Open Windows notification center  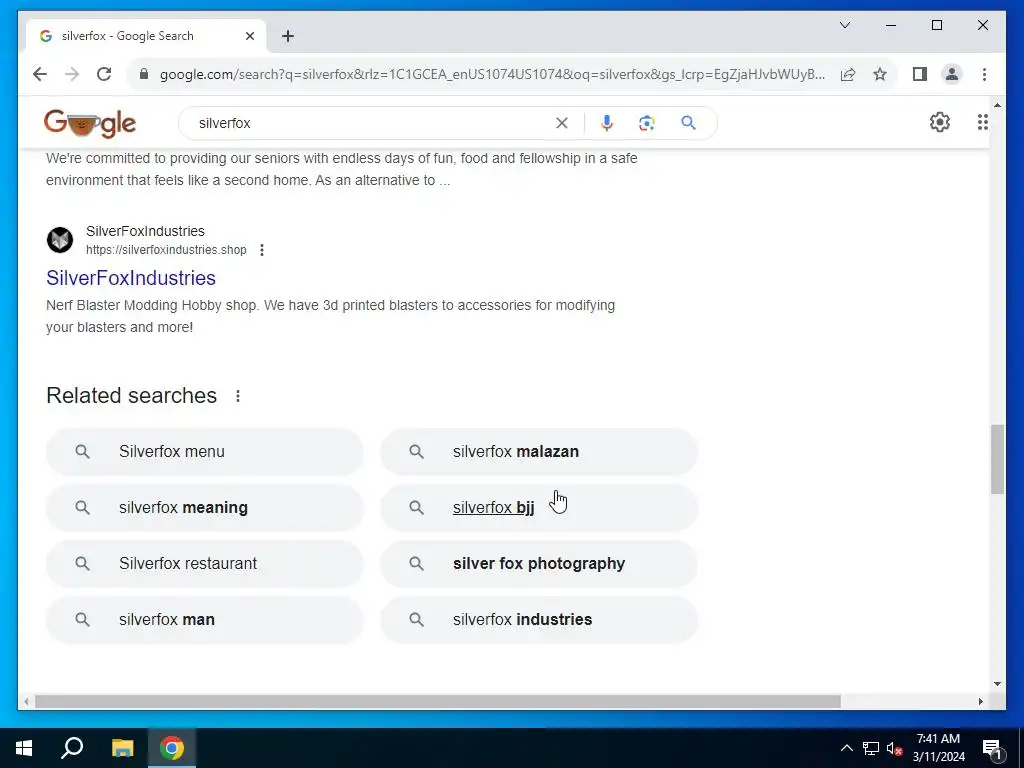pyautogui.click(x=993, y=748)
